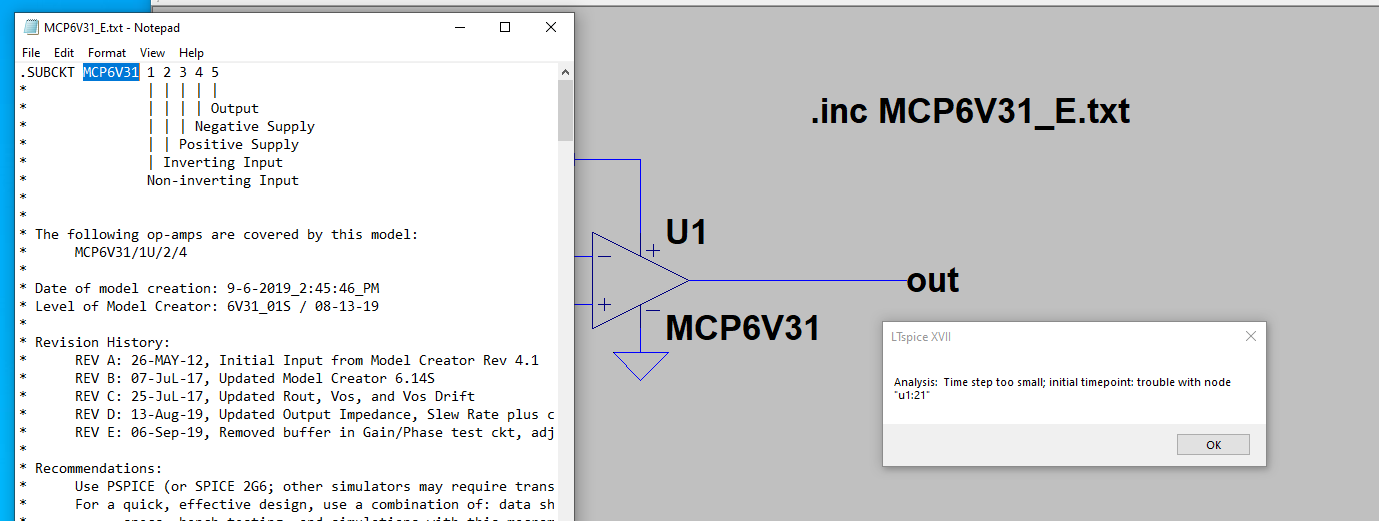
Task: Click the LTspice XVII dialog title
Action: (921, 337)
